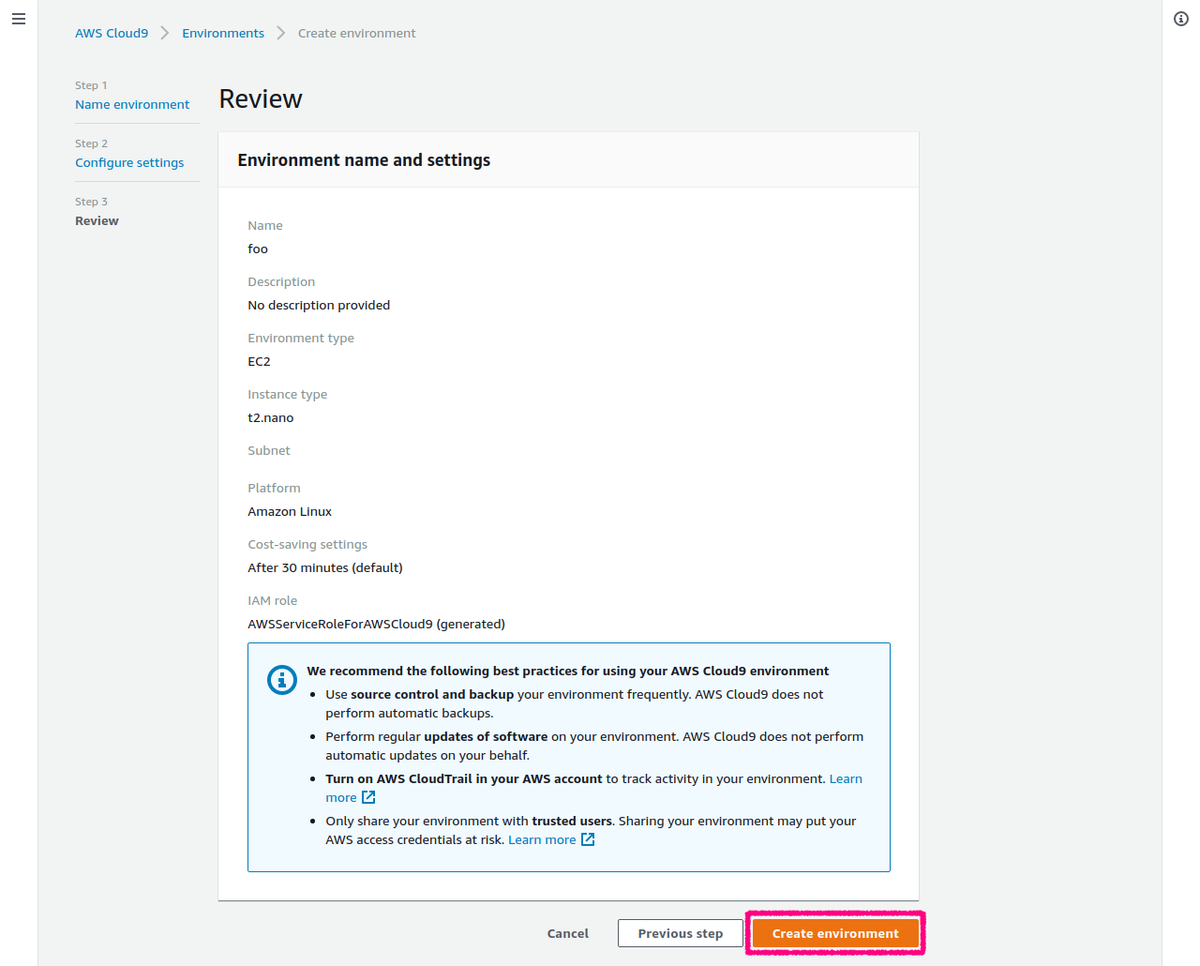Click the external link icon after the CloudTrail Learn more
1200x966 pixels.
tap(368, 797)
